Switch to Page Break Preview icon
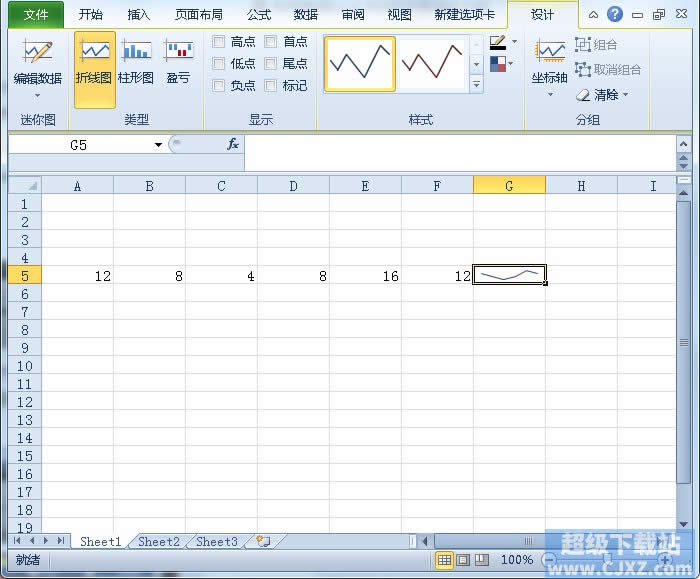The width and height of the screenshot is (700, 579). [x=481, y=559]
